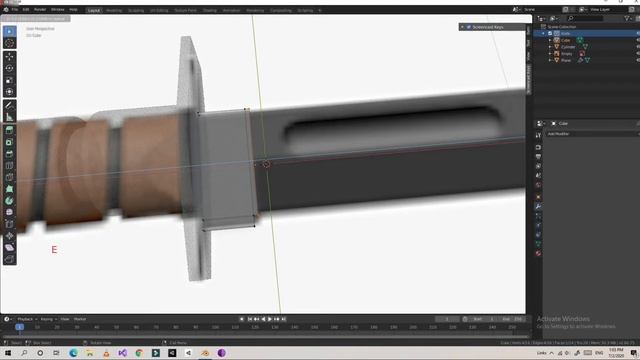Collapse the top collection in the outliner
Image resolution: width=640 pixels, height=360 pixels.
(543, 33)
